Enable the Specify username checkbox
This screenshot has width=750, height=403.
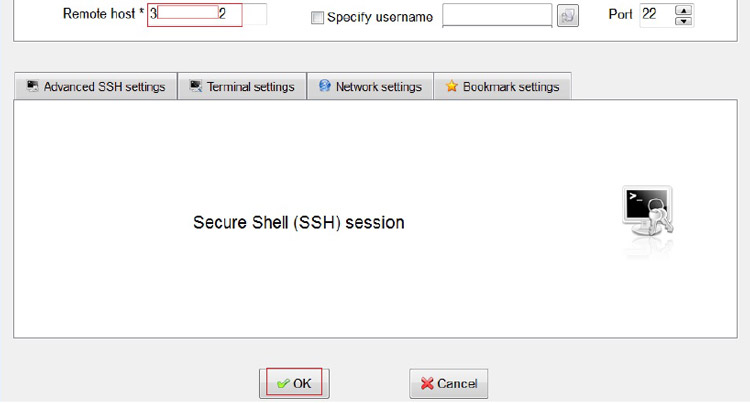[317, 18]
